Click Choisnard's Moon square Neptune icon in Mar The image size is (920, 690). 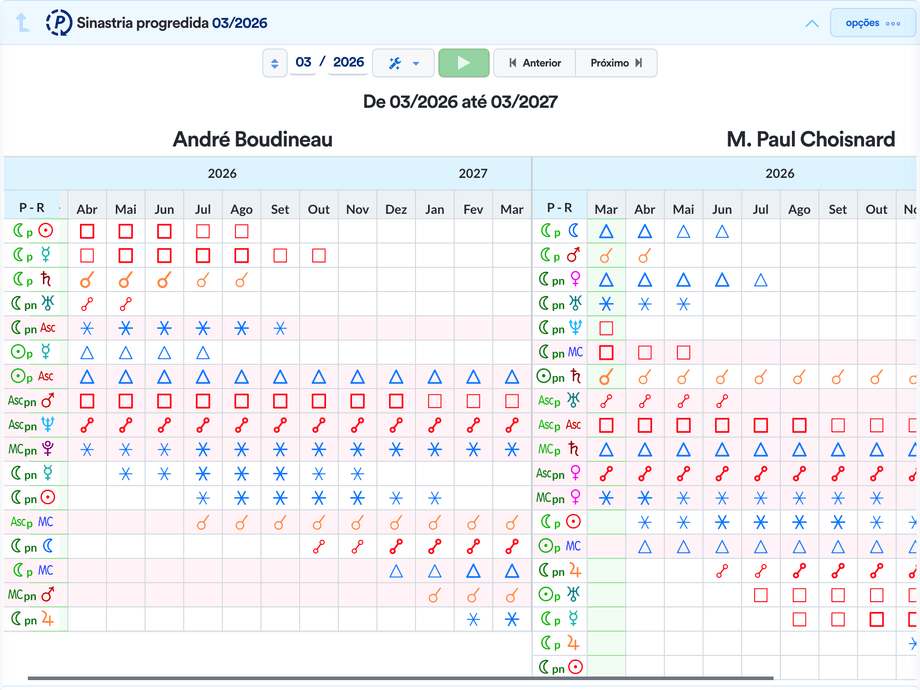click(x=606, y=328)
